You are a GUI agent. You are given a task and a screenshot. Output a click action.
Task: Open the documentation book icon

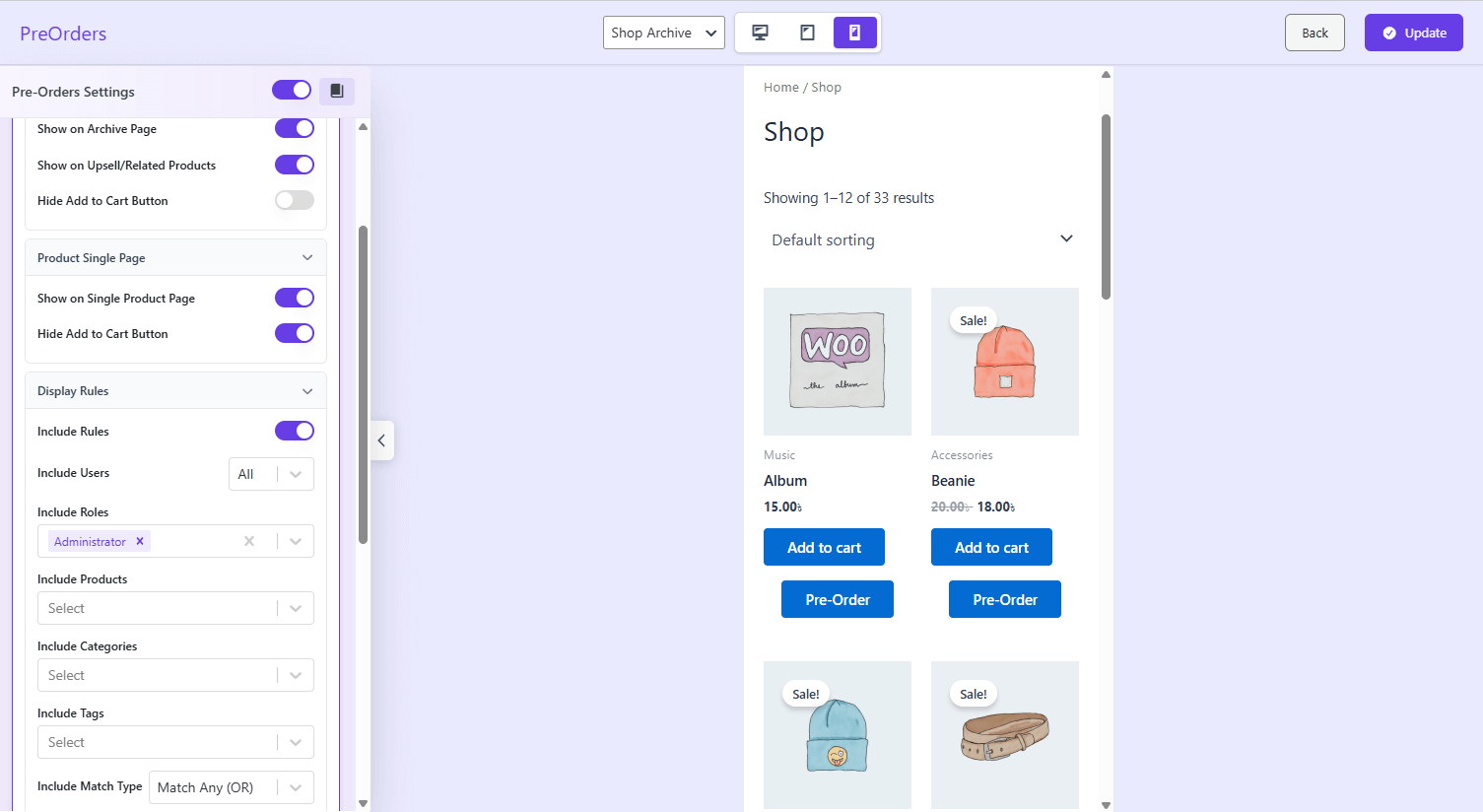[x=337, y=91]
